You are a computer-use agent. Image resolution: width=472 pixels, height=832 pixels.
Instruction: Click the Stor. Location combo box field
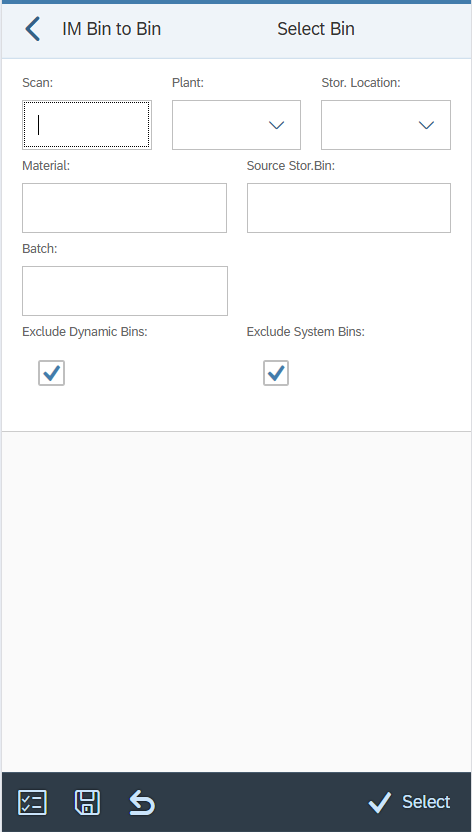(x=386, y=125)
